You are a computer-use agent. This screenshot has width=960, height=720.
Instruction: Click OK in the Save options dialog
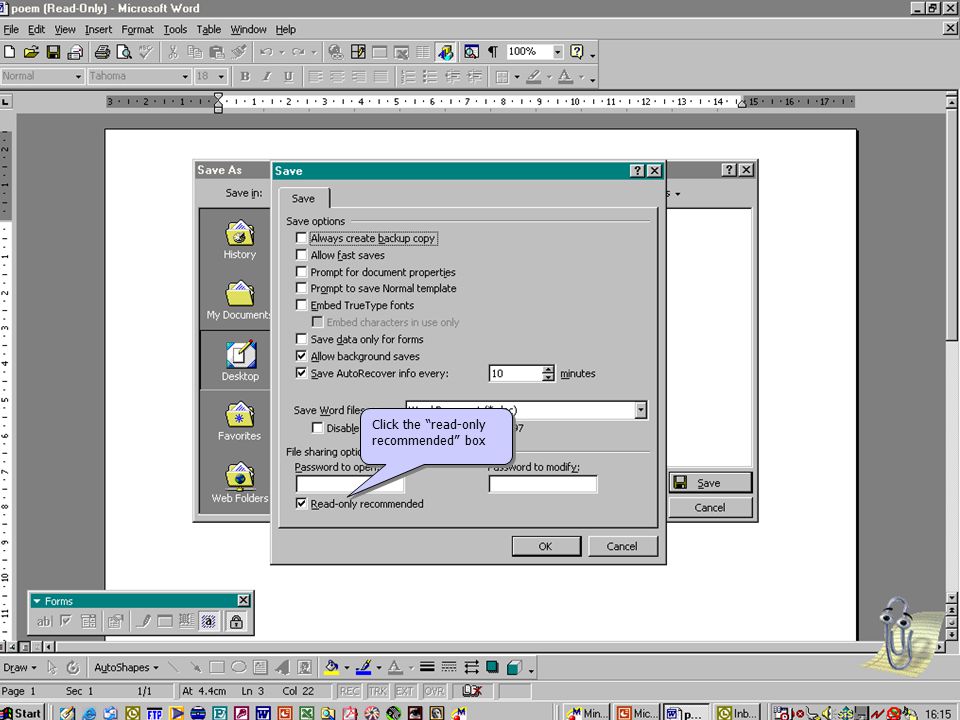click(546, 546)
